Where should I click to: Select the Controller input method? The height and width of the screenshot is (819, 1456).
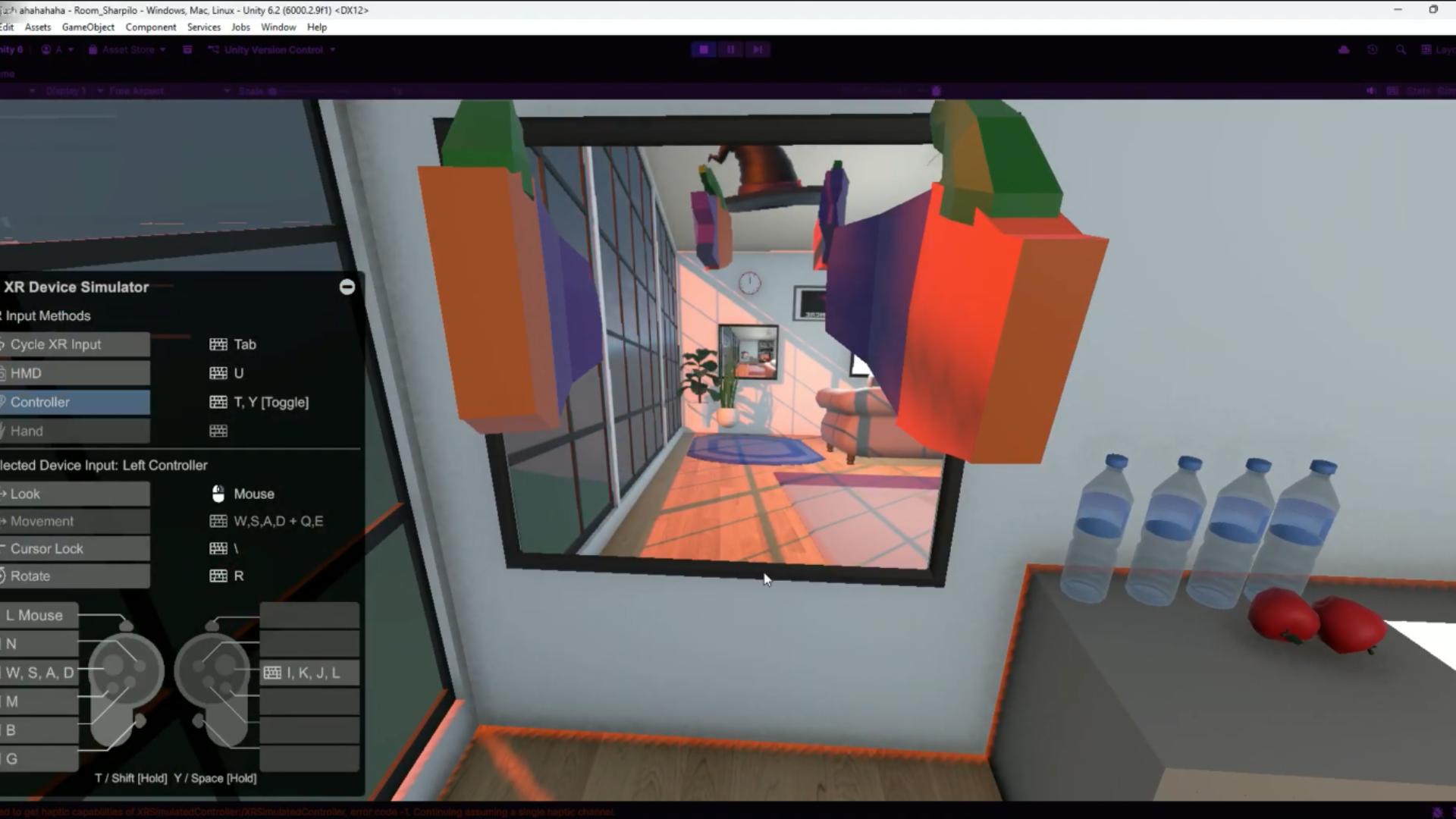point(74,402)
